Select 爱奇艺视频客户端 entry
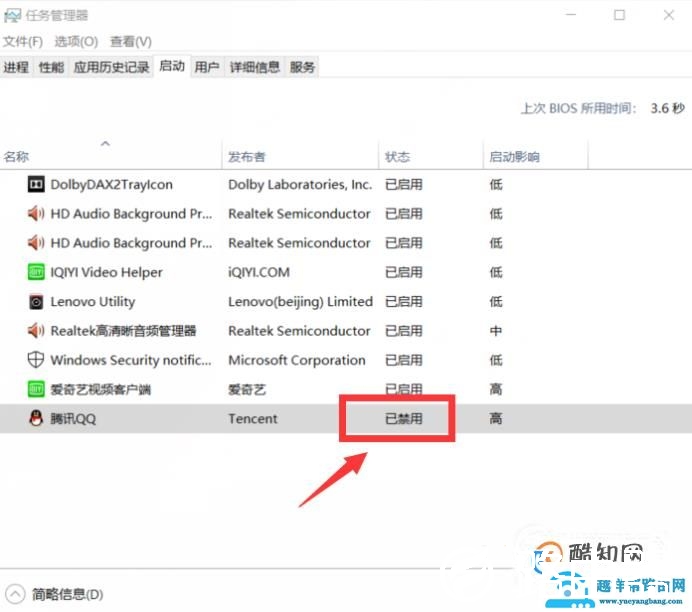The image size is (692, 612). pyautogui.click(x=101, y=390)
